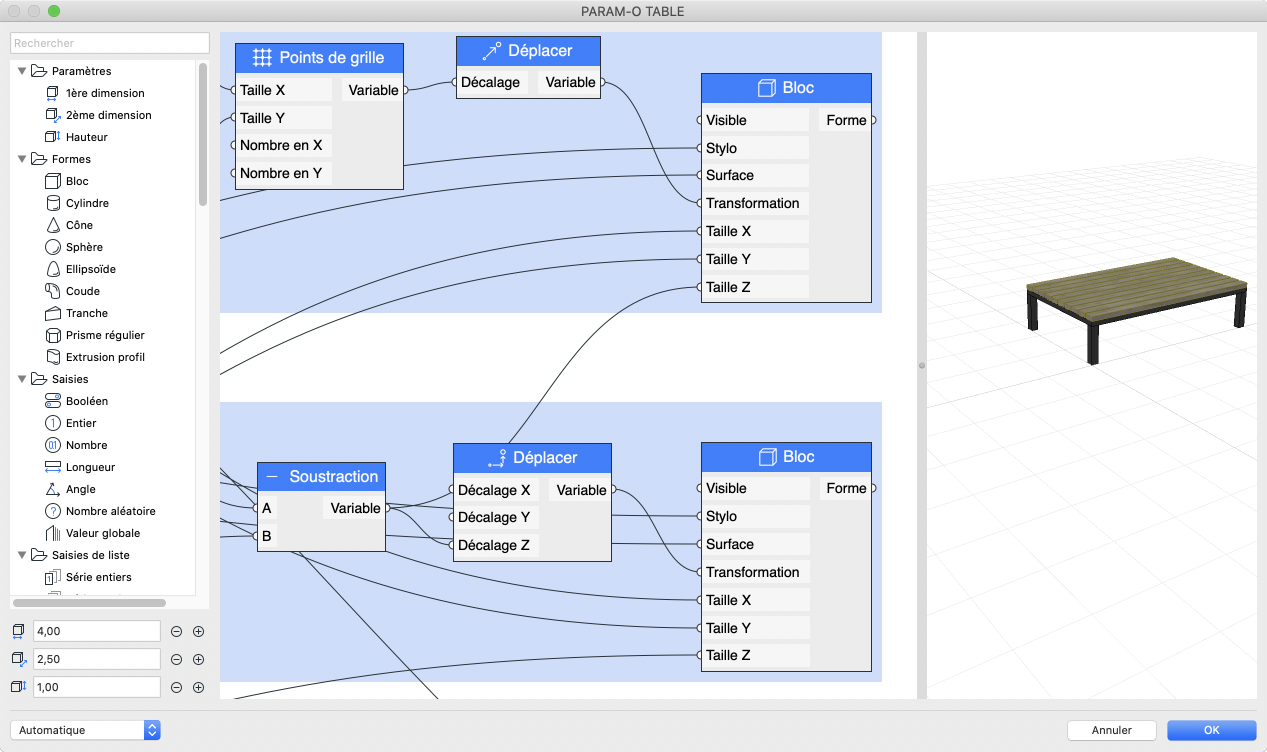The image size is (1267, 752).
Task: Select the Cylindre shape in the sidebar
Action: tap(80, 203)
